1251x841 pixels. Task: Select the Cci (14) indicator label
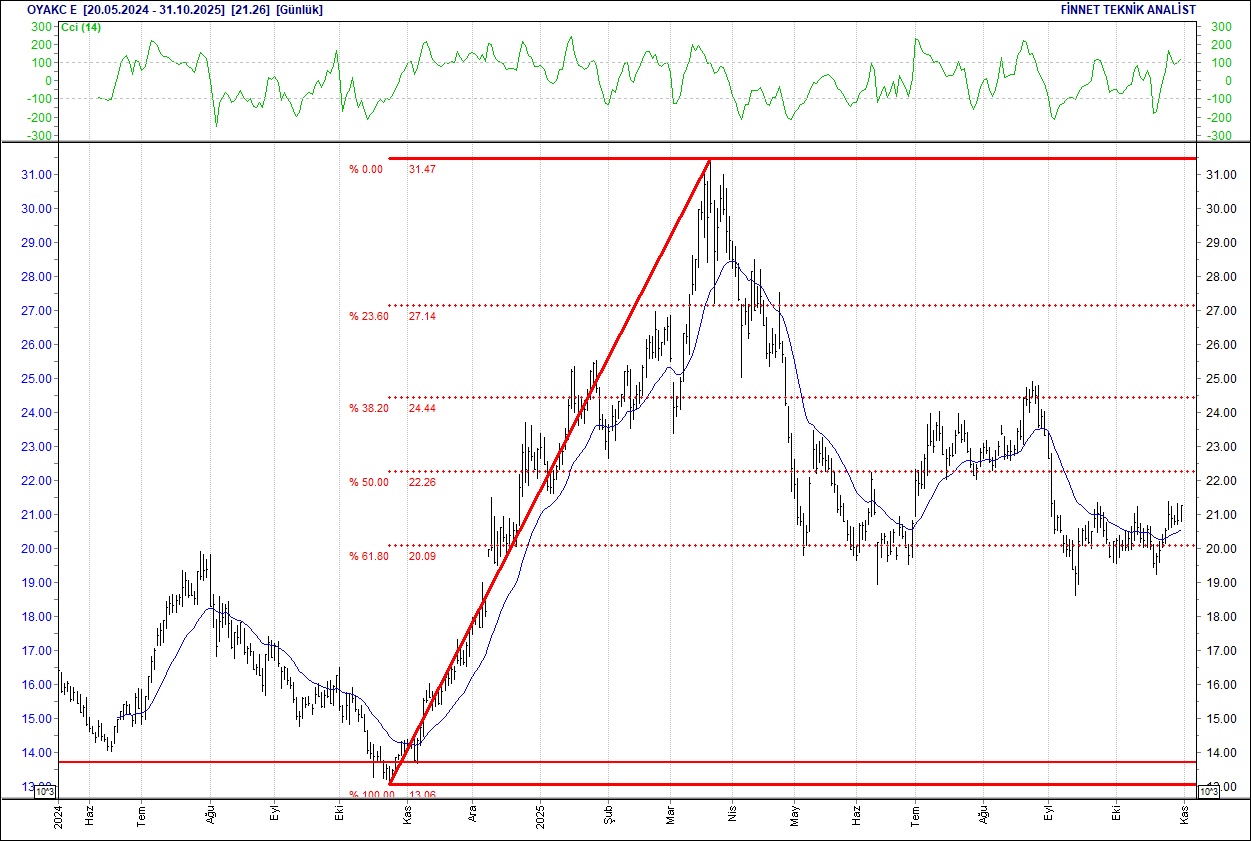[81, 27]
